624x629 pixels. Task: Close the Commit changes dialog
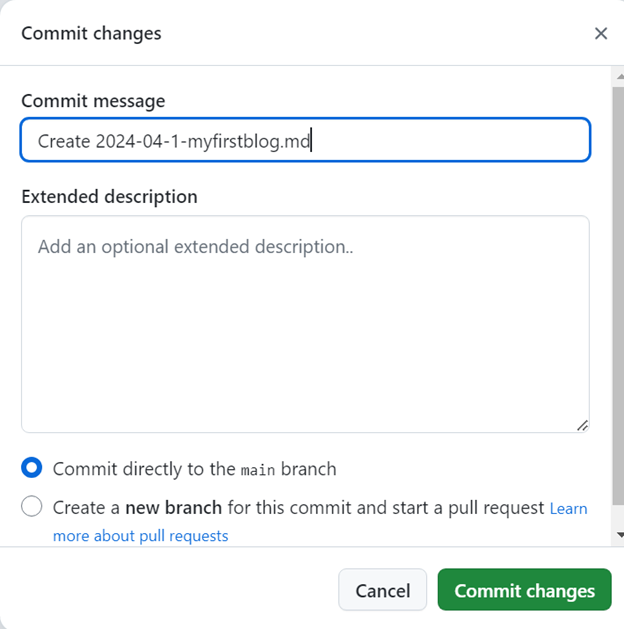coord(601,34)
